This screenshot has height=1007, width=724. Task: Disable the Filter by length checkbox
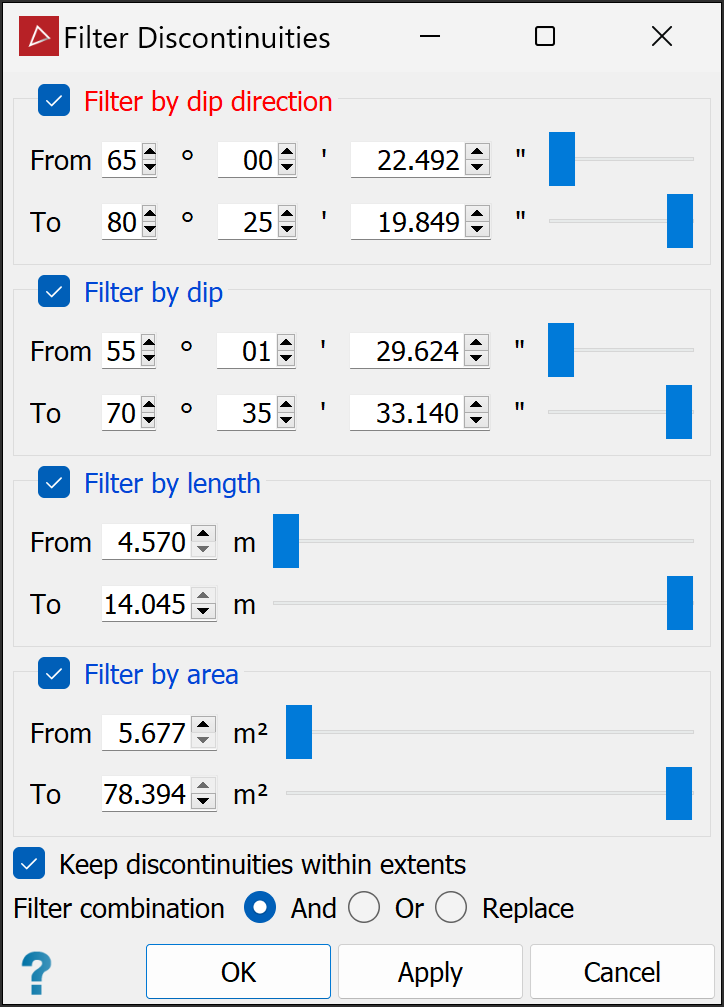pos(54,483)
